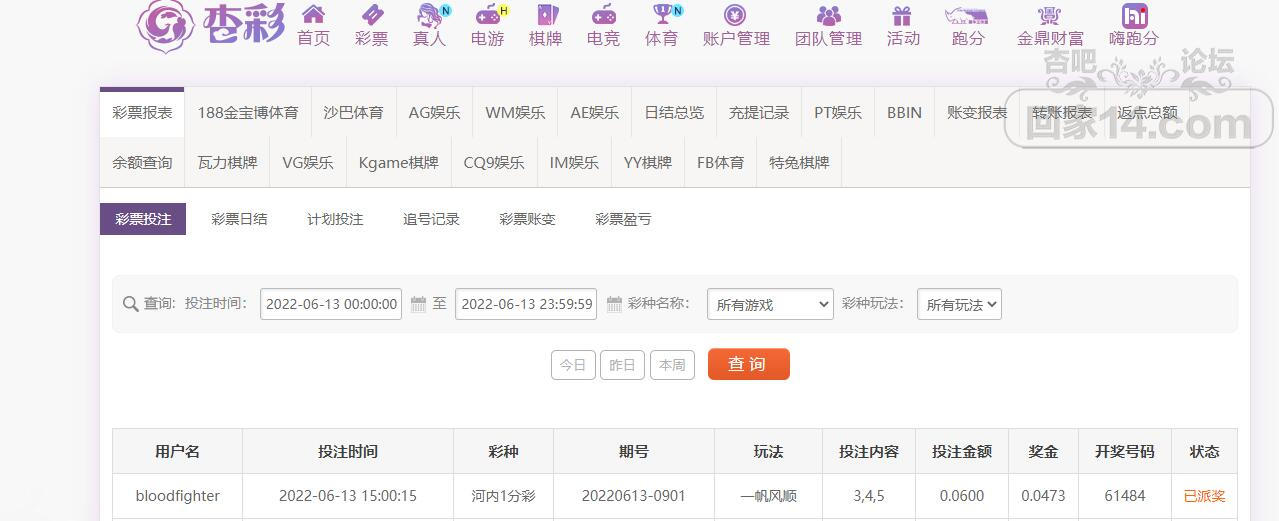Open the 体育 trophy icon
This screenshot has width=1279, height=521.
pyautogui.click(x=661, y=15)
